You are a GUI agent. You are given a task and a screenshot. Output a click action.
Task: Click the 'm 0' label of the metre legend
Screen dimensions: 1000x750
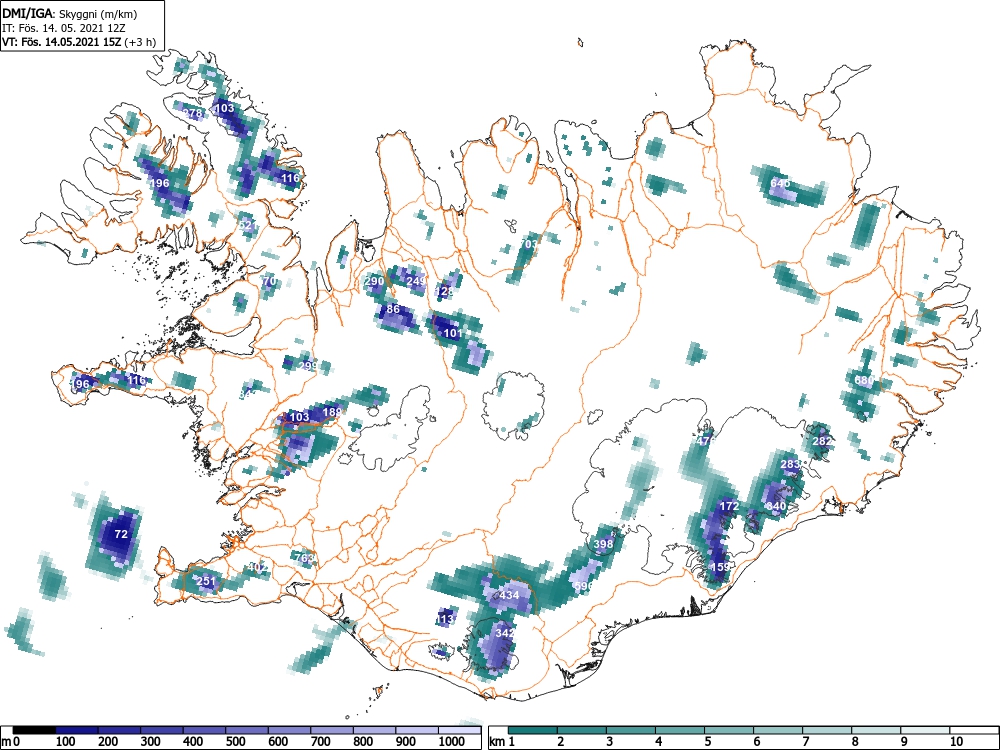coord(11,742)
